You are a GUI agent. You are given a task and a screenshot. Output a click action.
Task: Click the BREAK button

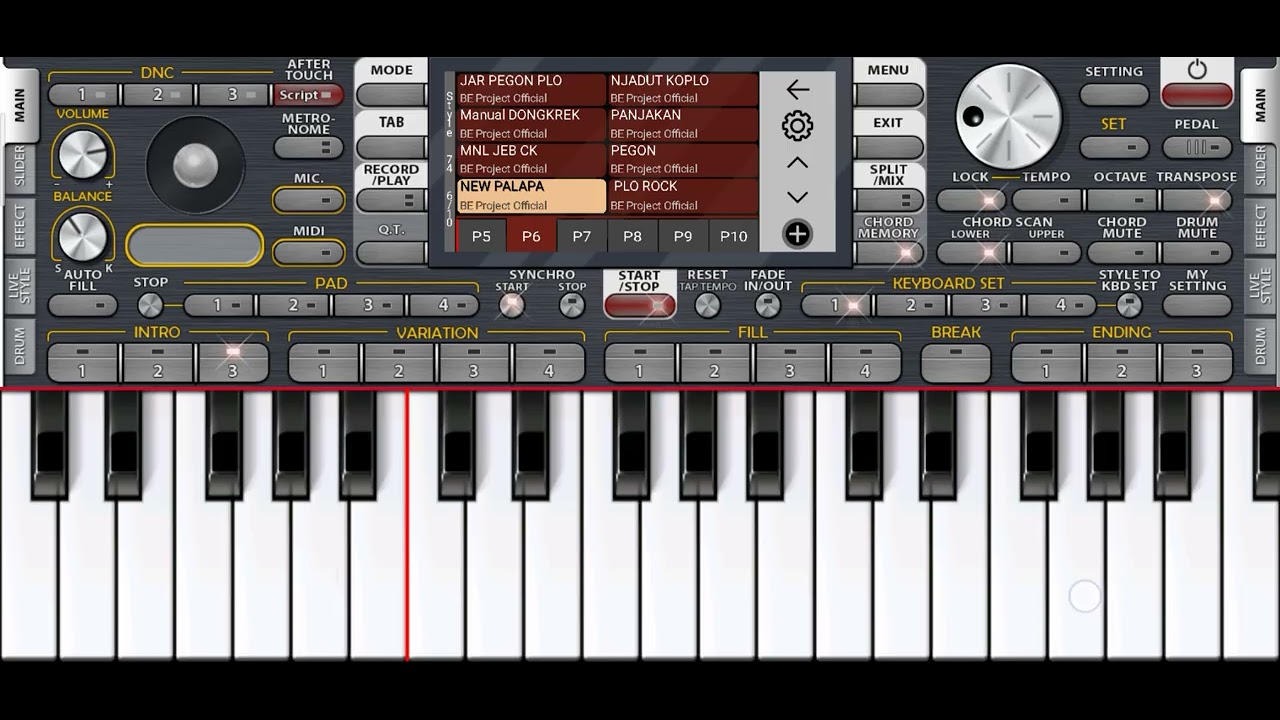(956, 362)
